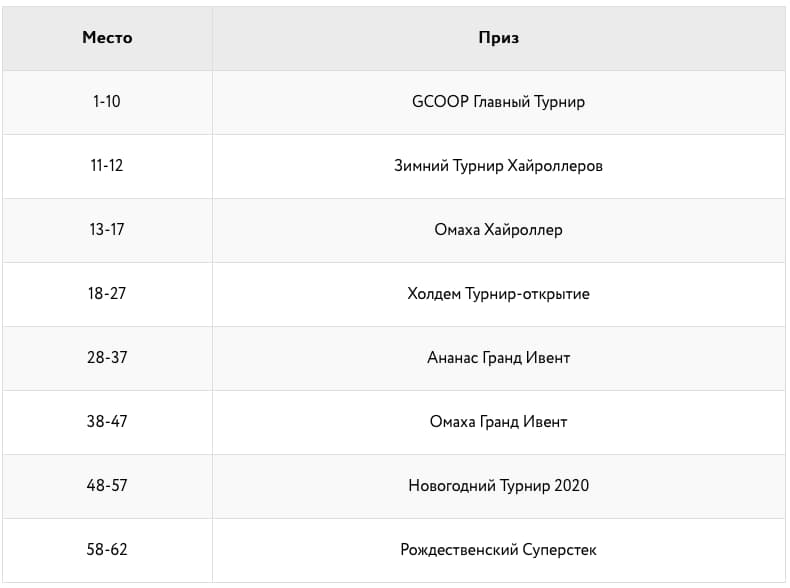This screenshot has height=588, width=790.
Task: Select the 18-27 place cell
Action: pos(107,294)
